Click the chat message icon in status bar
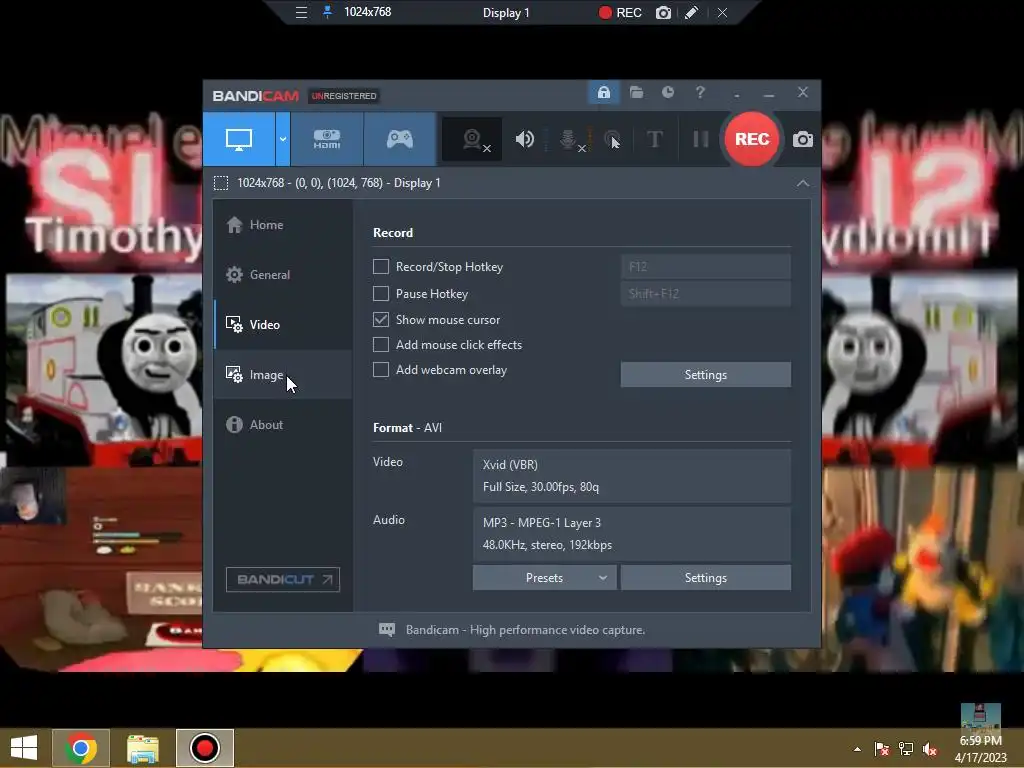Image resolution: width=1024 pixels, height=768 pixels. (x=387, y=630)
